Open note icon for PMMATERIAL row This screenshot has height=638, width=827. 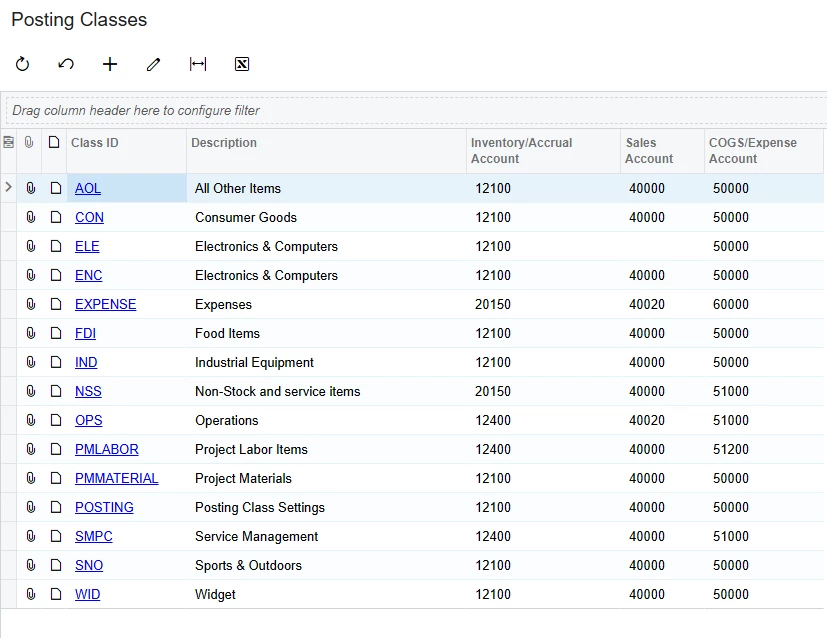pos(56,478)
